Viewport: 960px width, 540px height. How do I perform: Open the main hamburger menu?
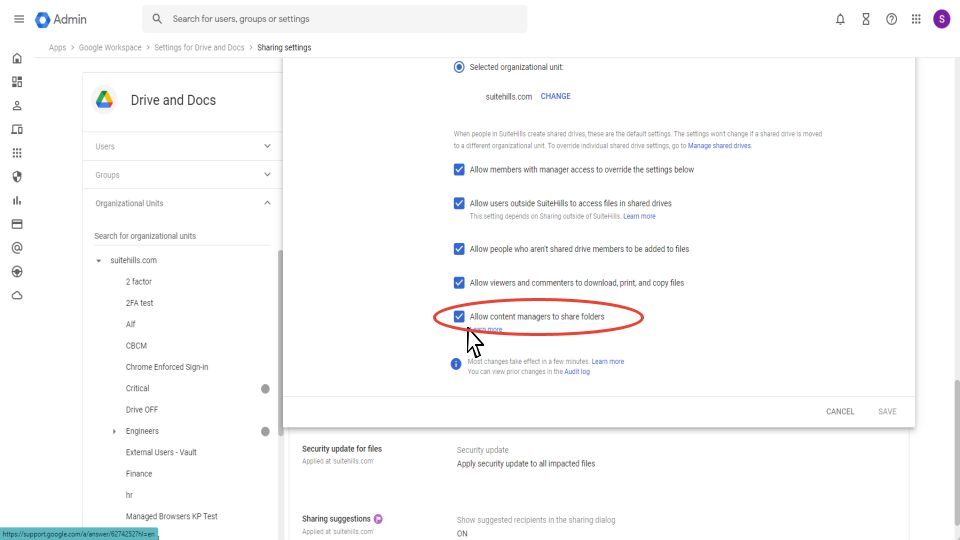(x=19, y=19)
